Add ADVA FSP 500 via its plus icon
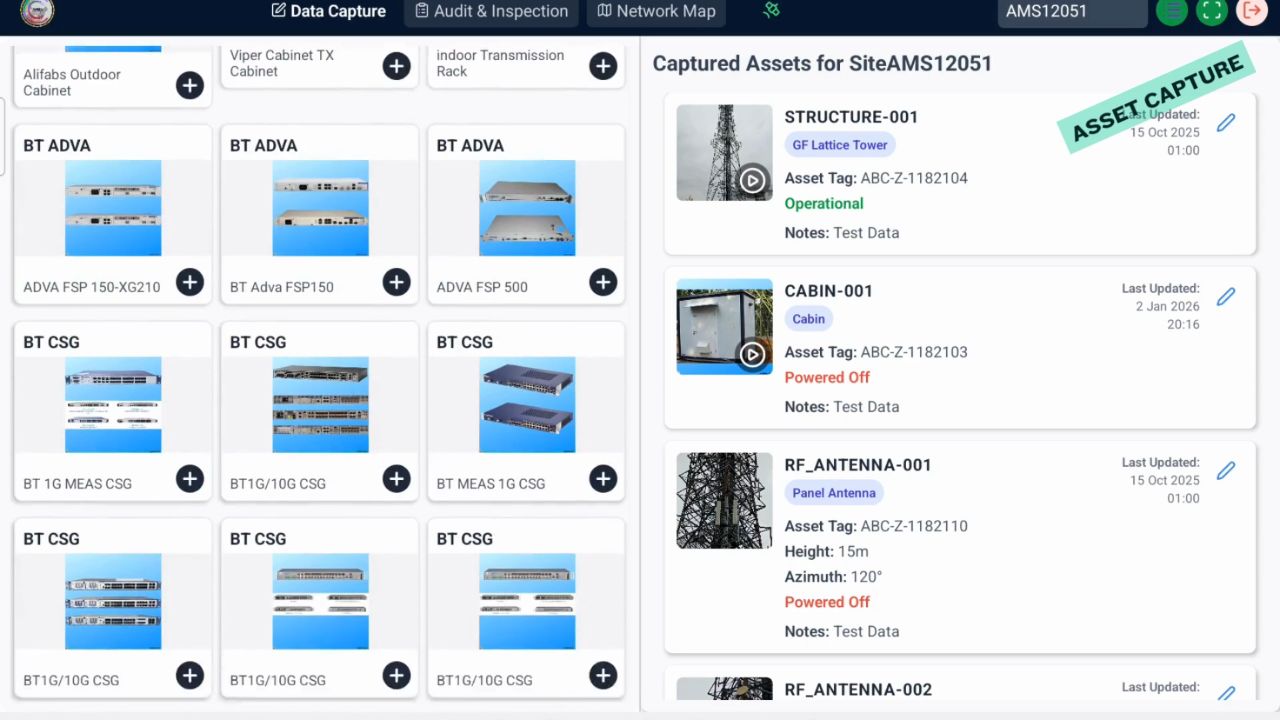This screenshot has height=720, width=1280. (x=603, y=282)
